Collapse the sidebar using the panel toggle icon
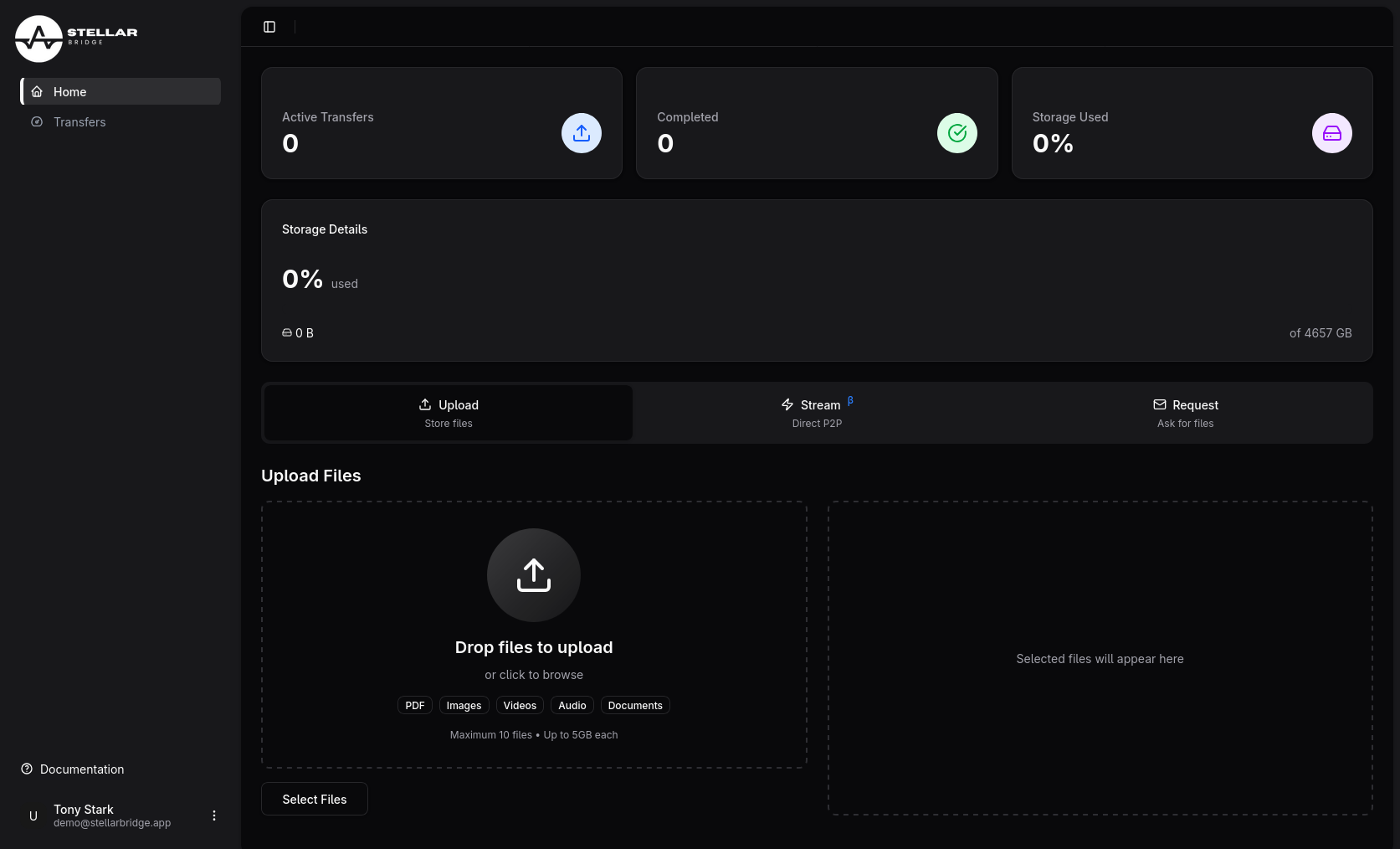This screenshot has width=1400, height=849. tap(269, 26)
